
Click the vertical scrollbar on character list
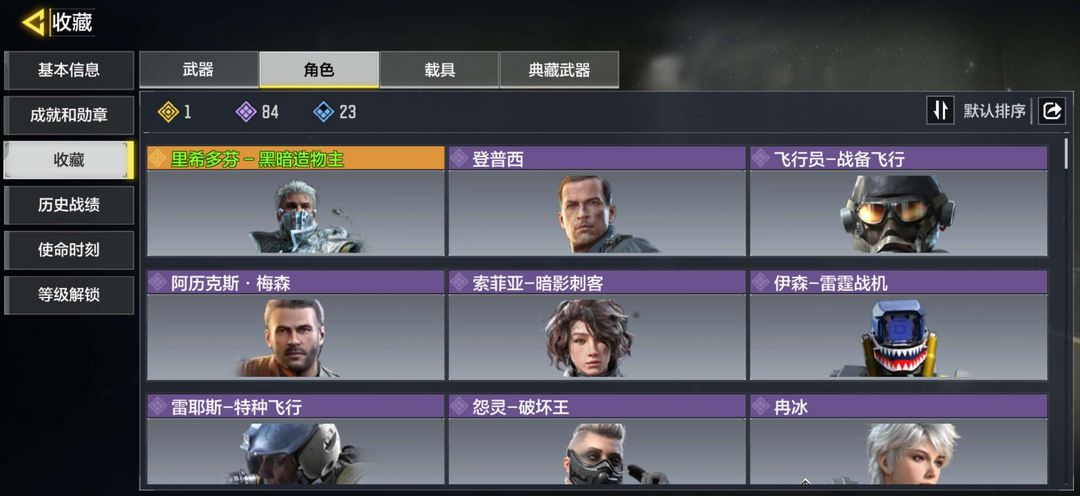click(x=1067, y=154)
